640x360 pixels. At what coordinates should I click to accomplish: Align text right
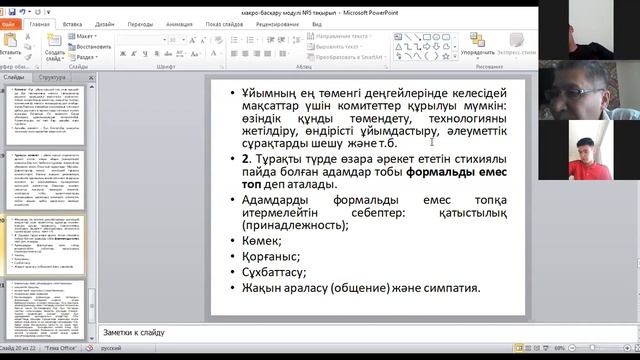click(256, 54)
